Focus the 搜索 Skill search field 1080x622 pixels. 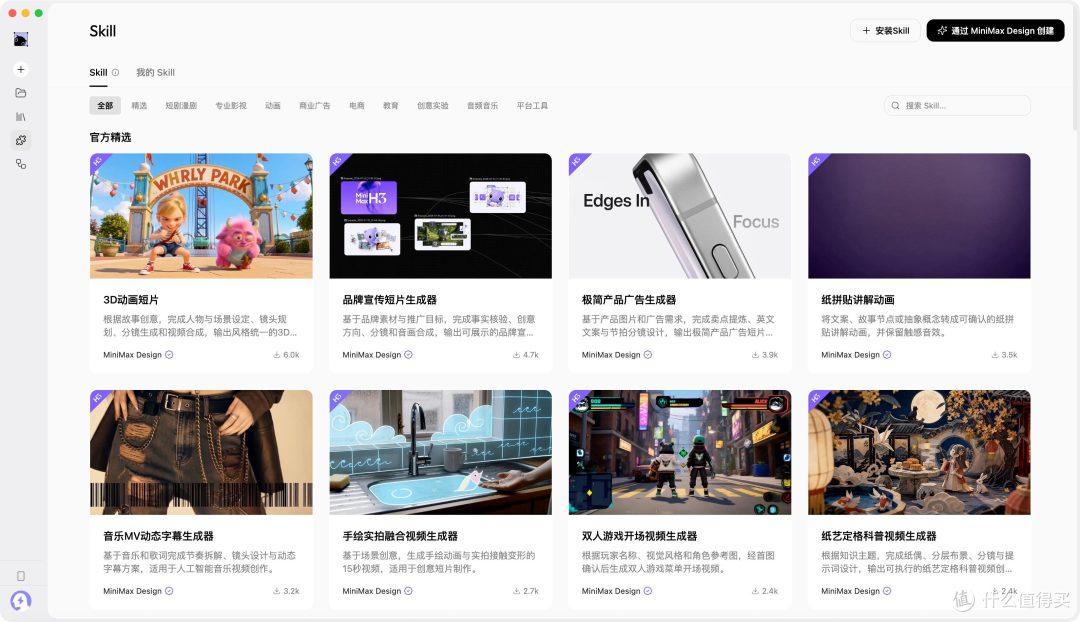click(x=957, y=105)
